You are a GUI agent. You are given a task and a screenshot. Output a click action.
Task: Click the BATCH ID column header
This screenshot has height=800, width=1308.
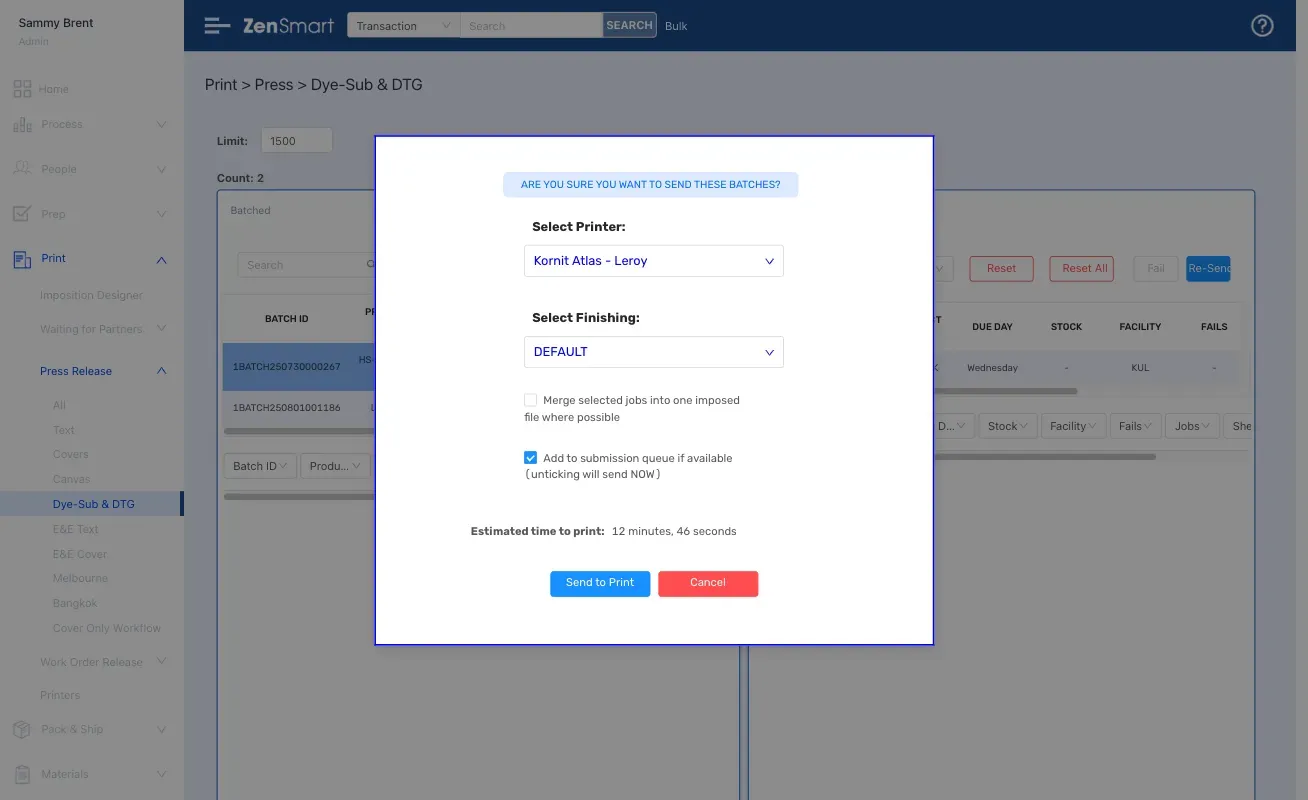click(x=287, y=319)
